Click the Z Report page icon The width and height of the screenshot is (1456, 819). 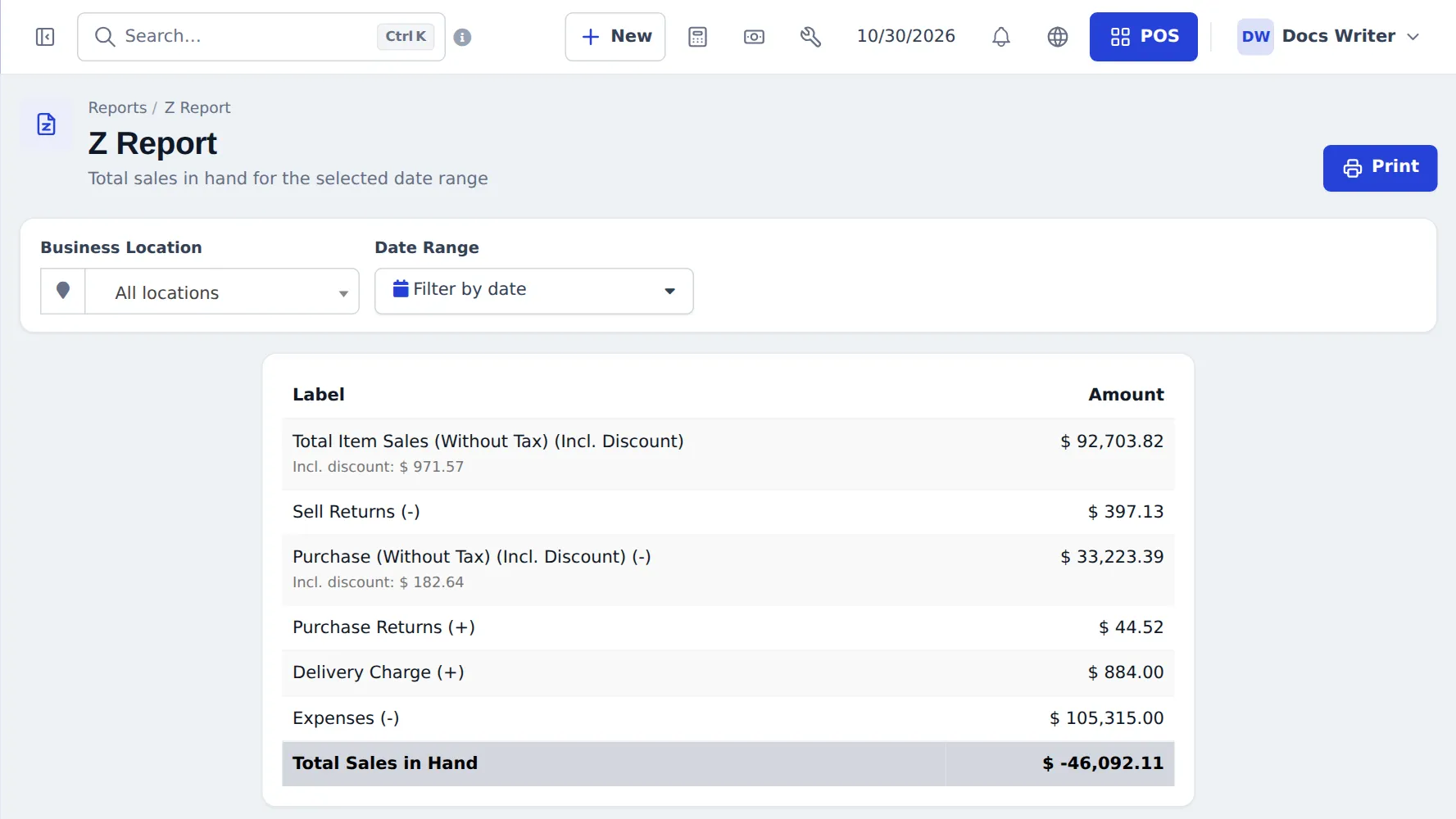(x=47, y=124)
